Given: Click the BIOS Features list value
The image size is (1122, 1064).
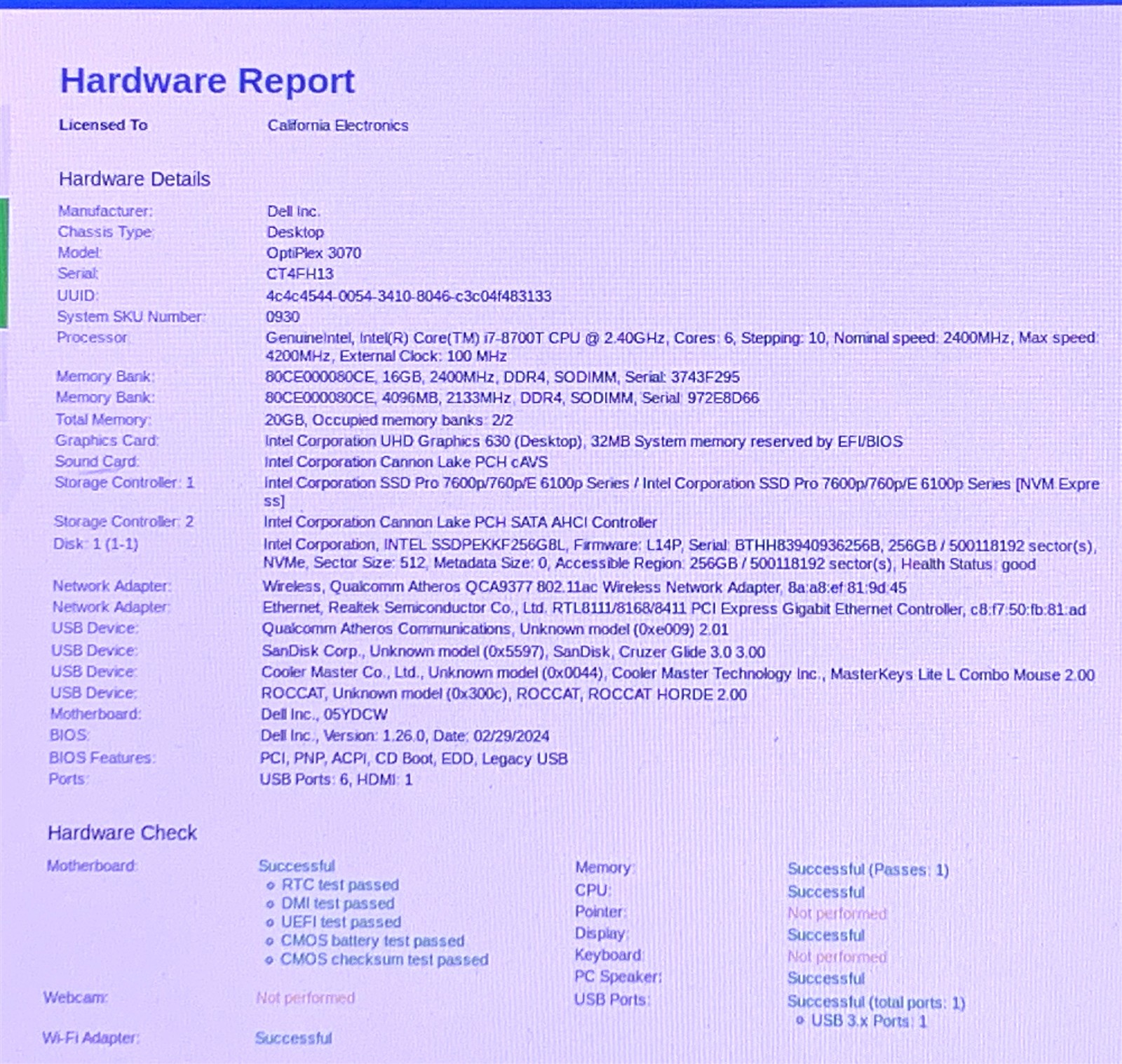Looking at the screenshot, I should (x=414, y=759).
